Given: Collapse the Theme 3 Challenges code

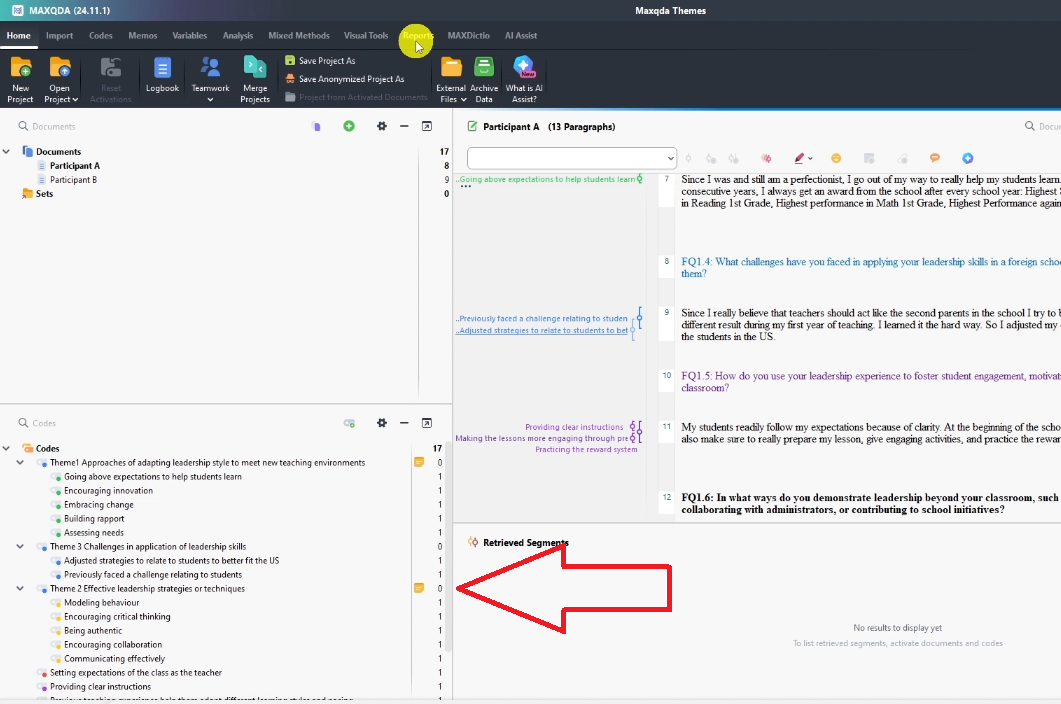Looking at the screenshot, I should pyautogui.click(x=20, y=547).
